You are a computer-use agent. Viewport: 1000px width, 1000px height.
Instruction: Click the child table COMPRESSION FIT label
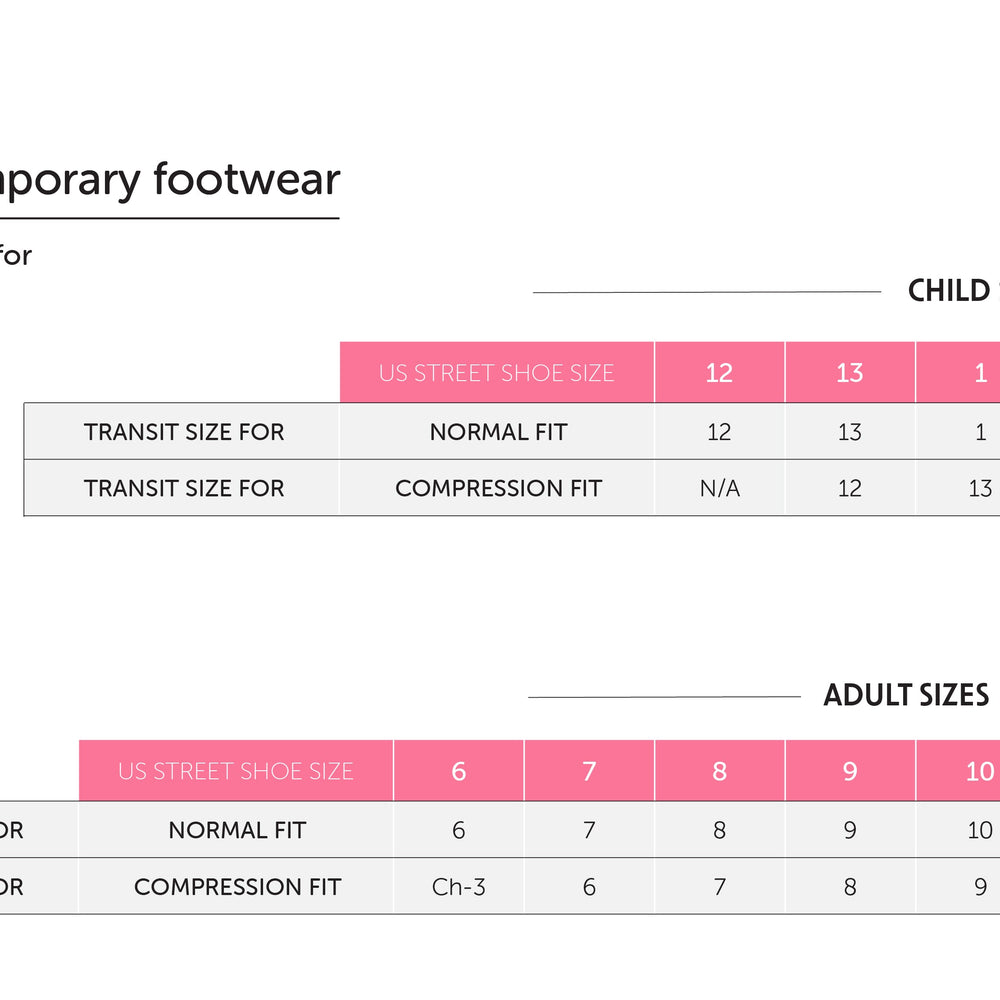pyautogui.click(x=498, y=488)
